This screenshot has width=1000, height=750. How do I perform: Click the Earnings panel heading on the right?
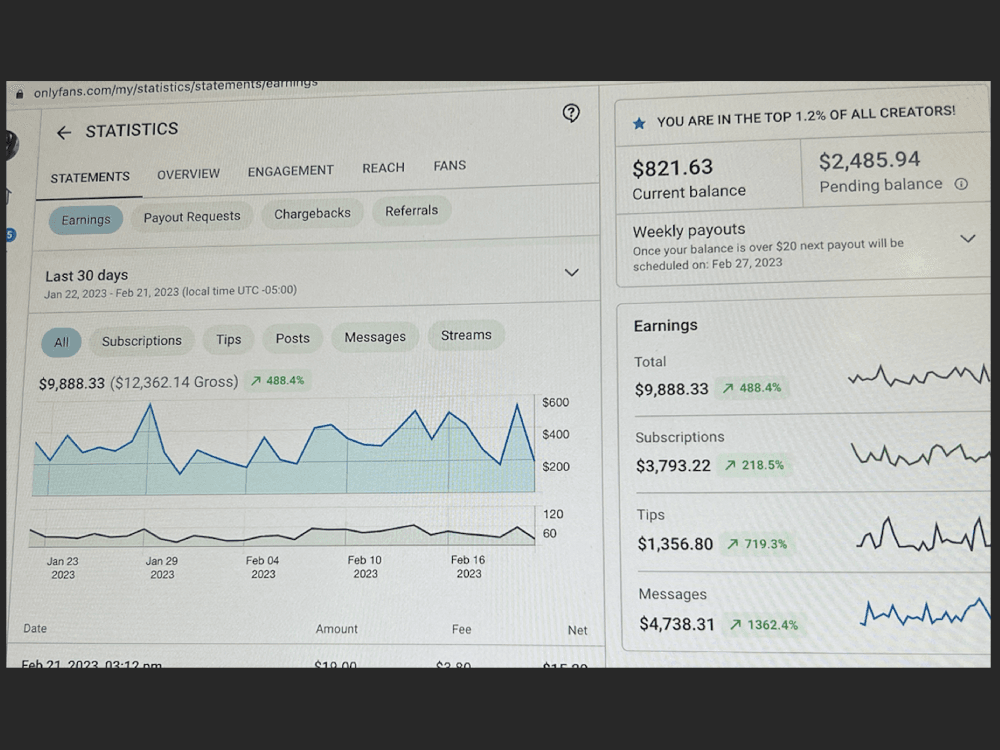[666, 326]
